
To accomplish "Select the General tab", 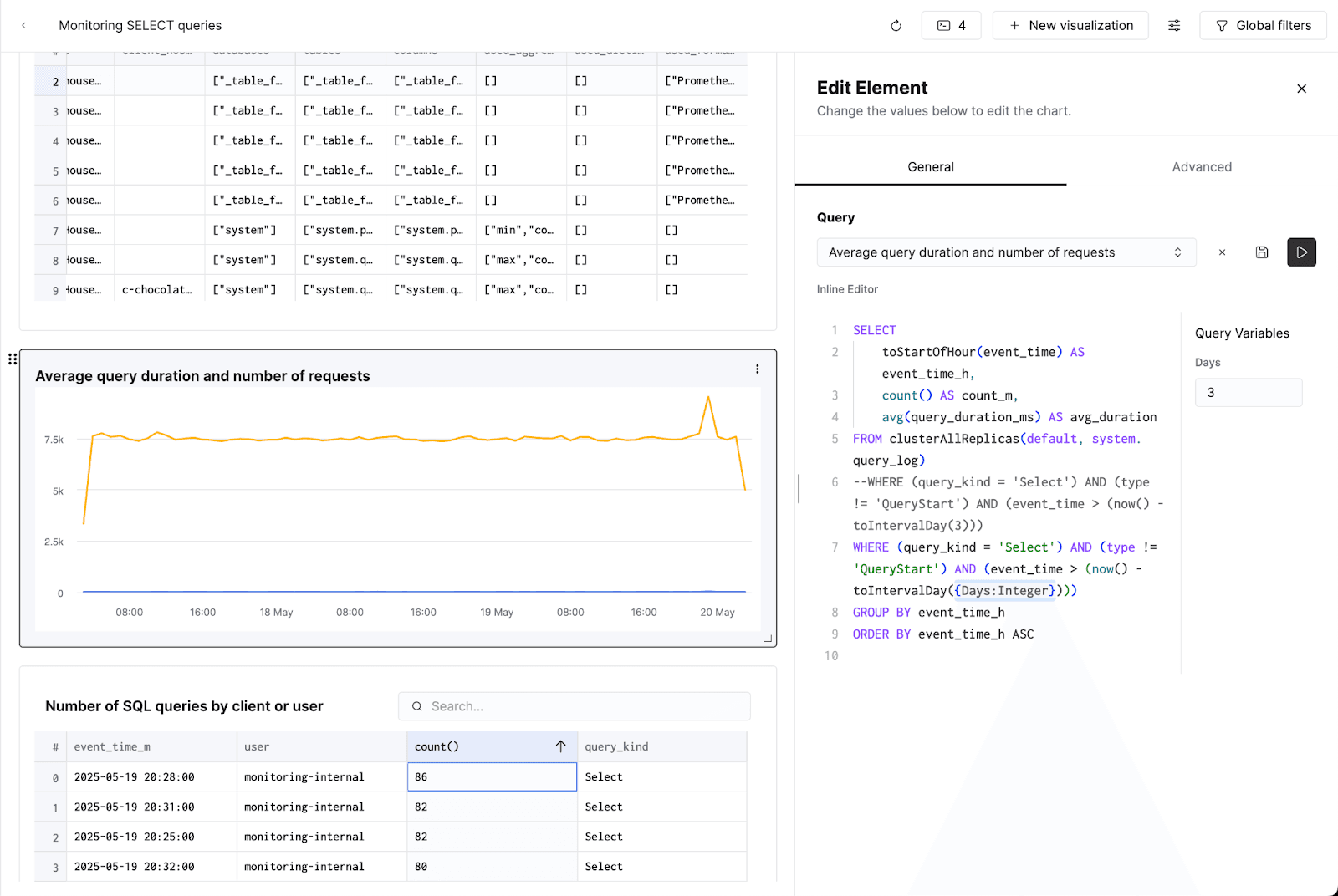I will (x=930, y=167).
